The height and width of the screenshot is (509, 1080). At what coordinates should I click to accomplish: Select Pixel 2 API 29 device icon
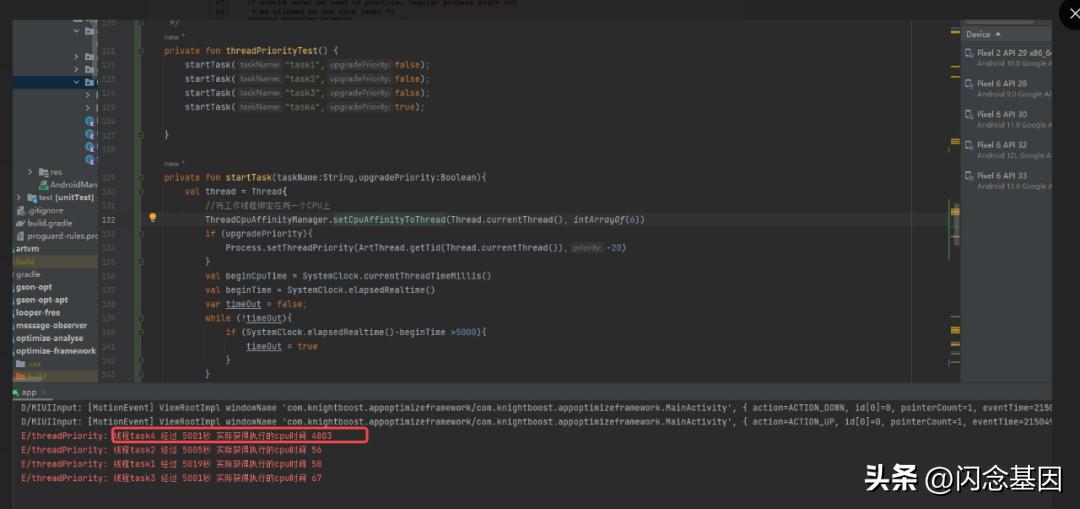[969, 53]
